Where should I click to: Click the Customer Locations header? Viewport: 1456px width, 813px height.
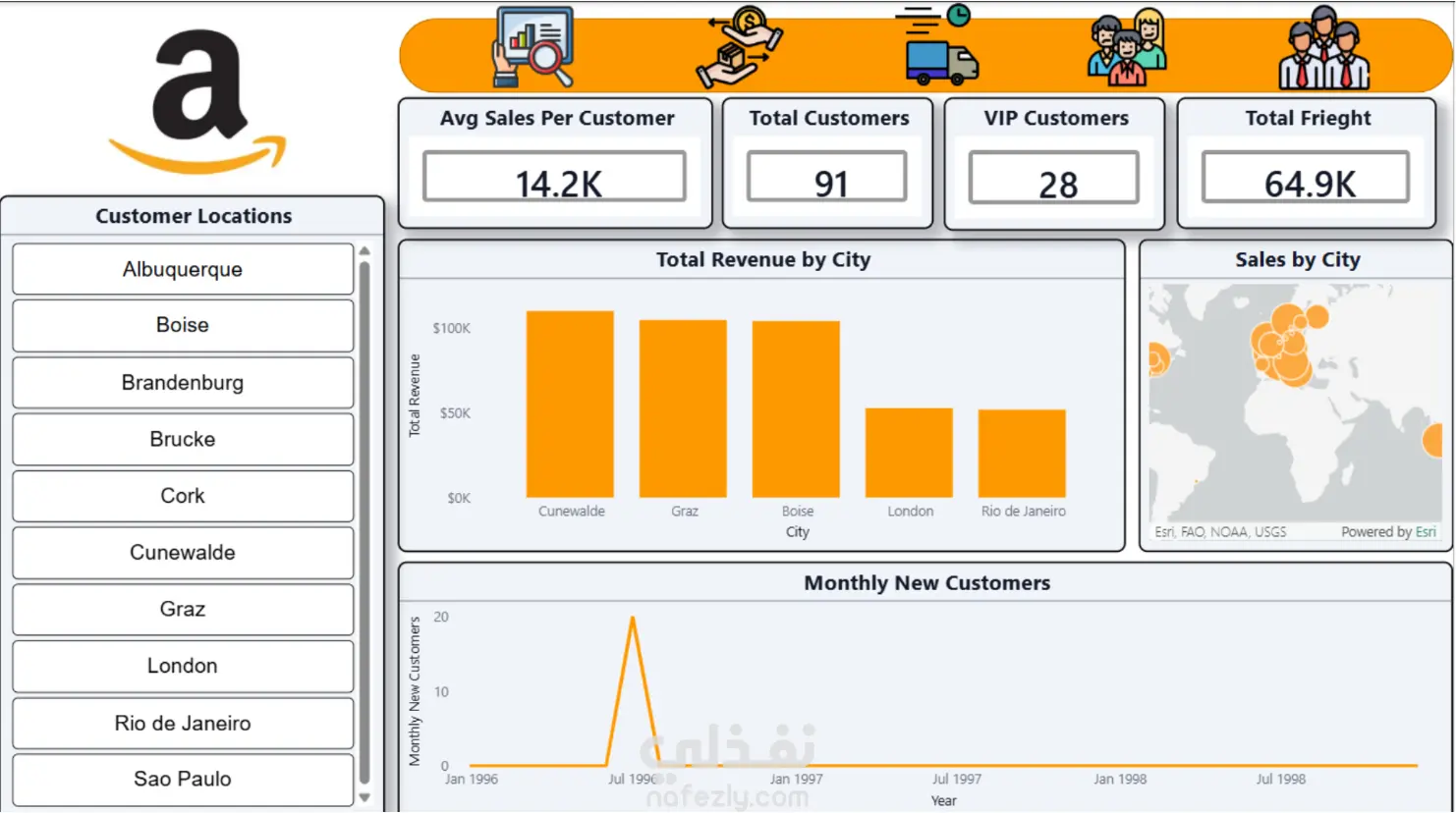pyautogui.click(x=194, y=216)
